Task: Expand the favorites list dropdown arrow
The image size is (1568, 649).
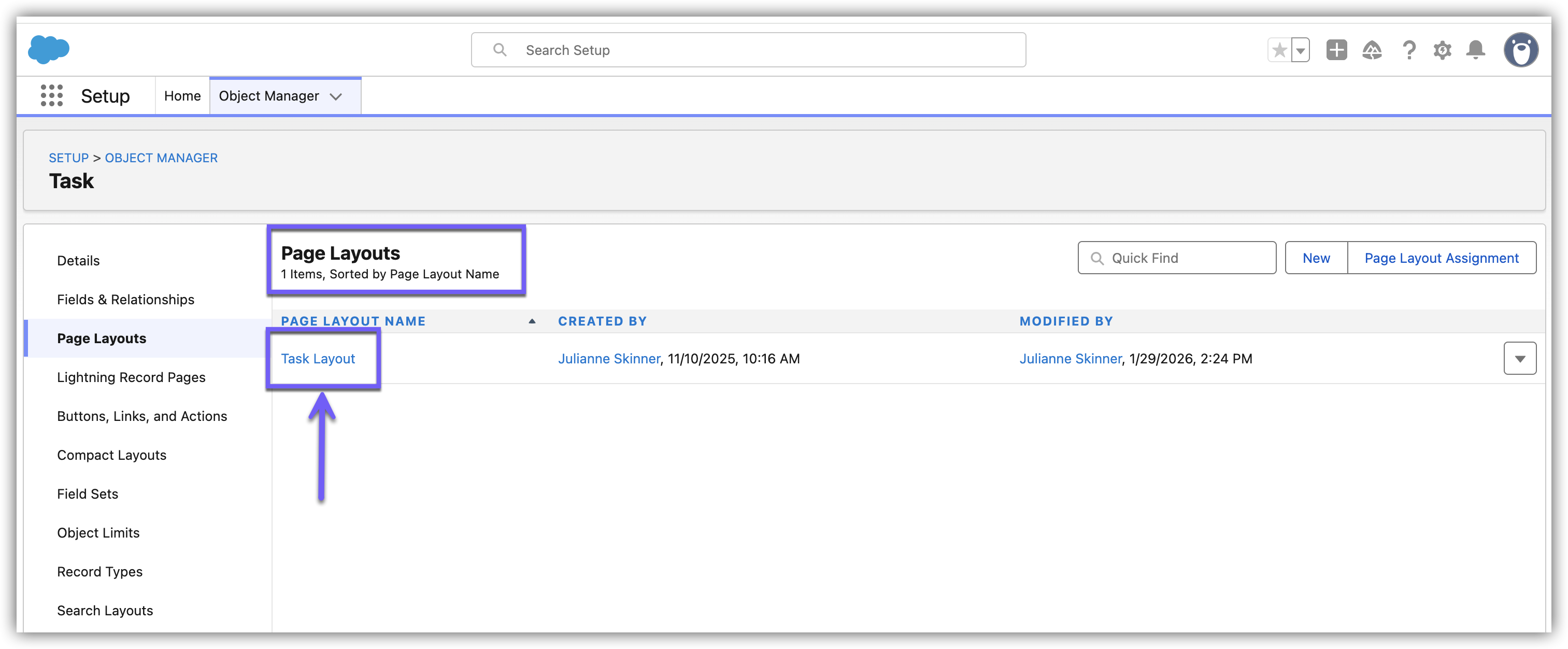Action: pyautogui.click(x=1300, y=50)
